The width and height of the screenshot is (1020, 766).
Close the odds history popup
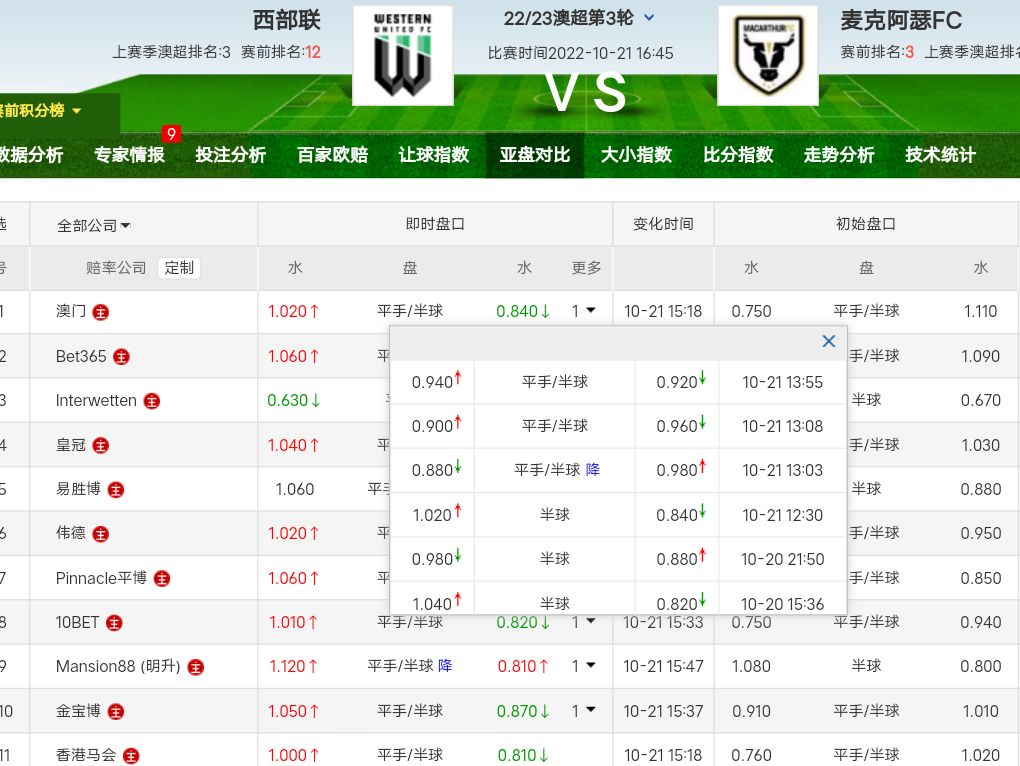[828, 342]
